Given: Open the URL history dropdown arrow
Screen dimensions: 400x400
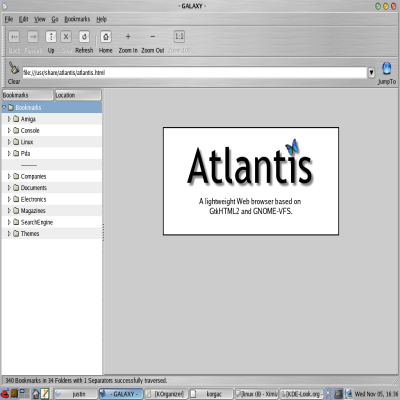Looking at the screenshot, I should (371, 72).
